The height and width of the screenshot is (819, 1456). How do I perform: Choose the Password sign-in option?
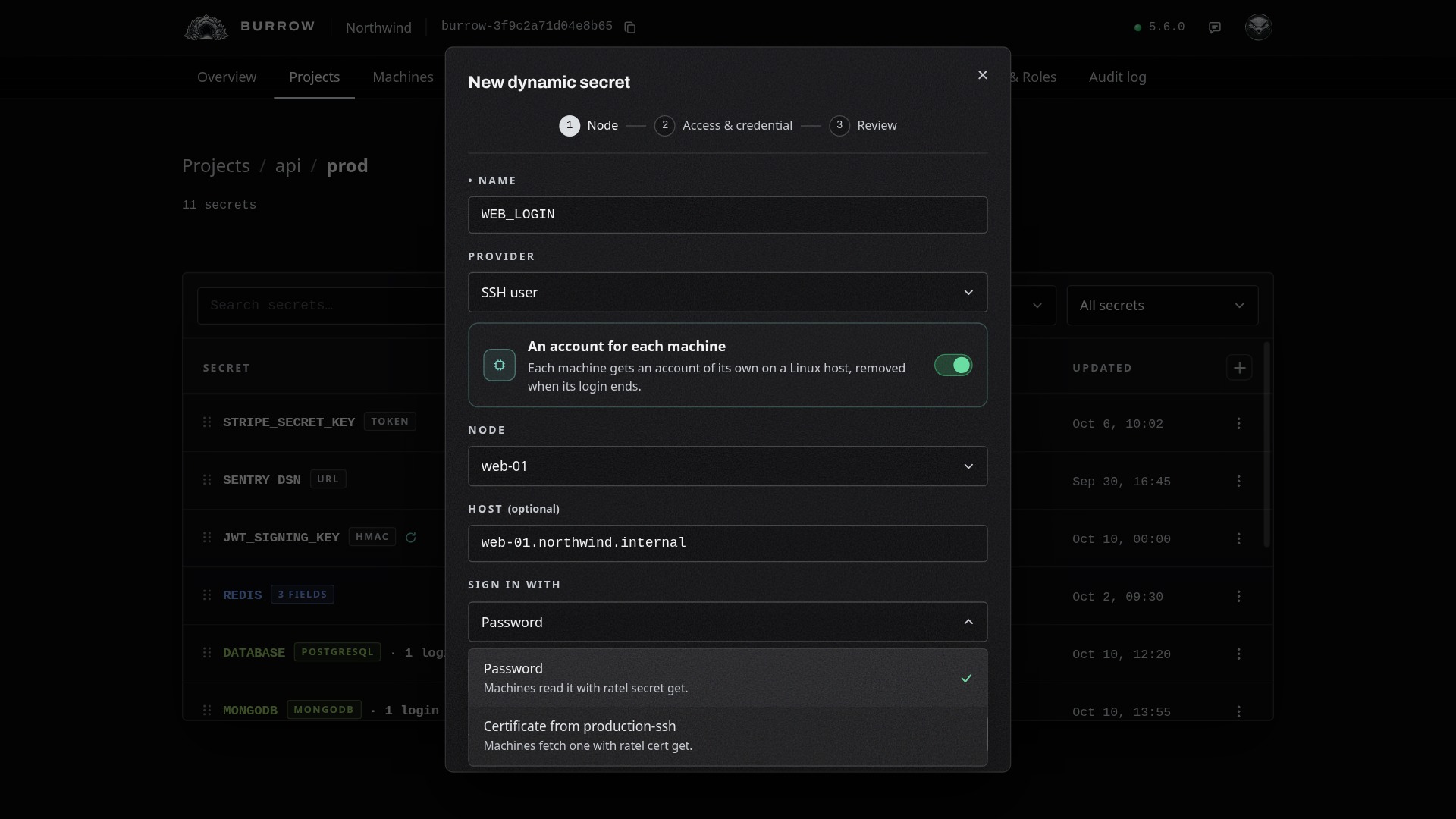(728, 678)
